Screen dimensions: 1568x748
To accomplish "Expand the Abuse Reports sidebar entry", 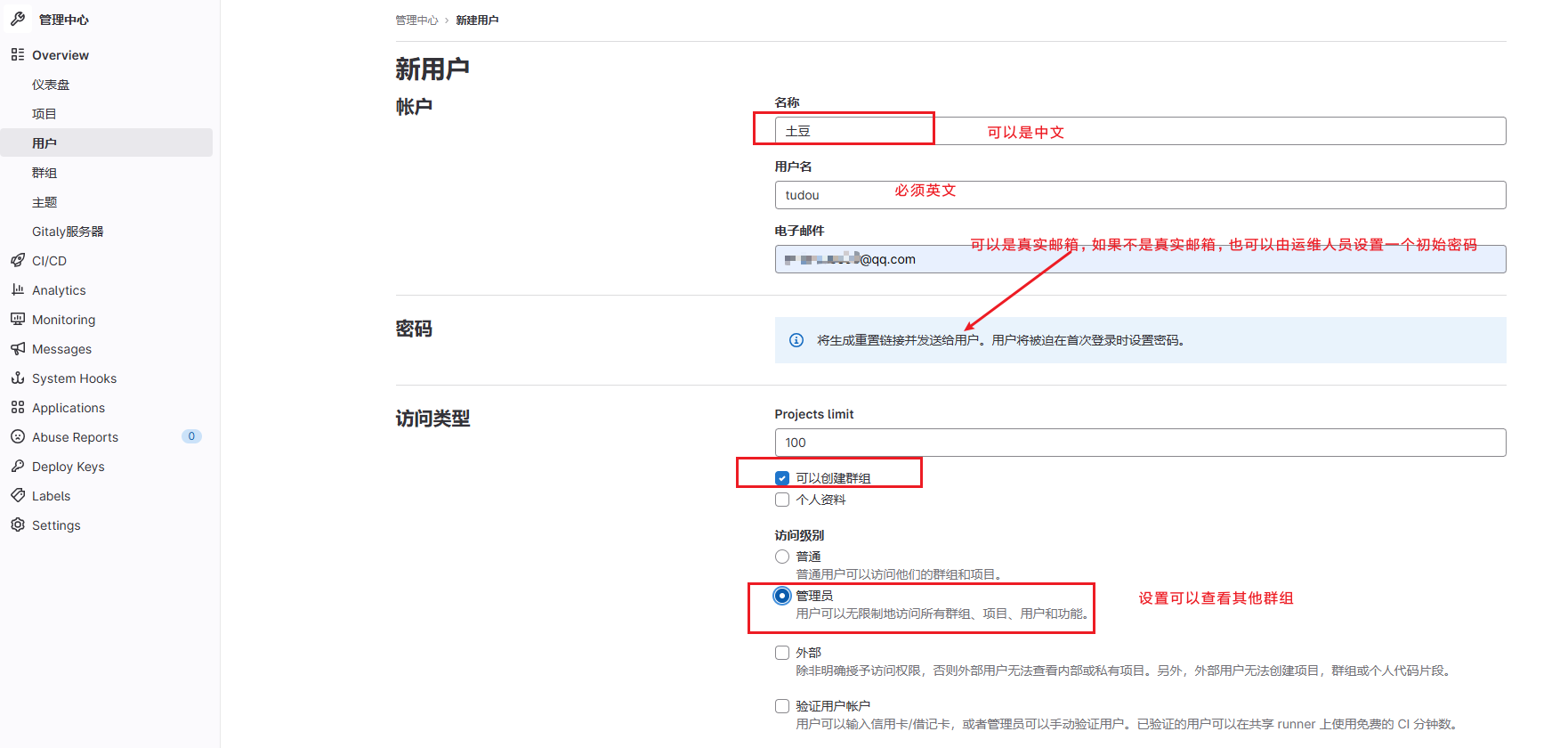I will pyautogui.click(x=75, y=437).
